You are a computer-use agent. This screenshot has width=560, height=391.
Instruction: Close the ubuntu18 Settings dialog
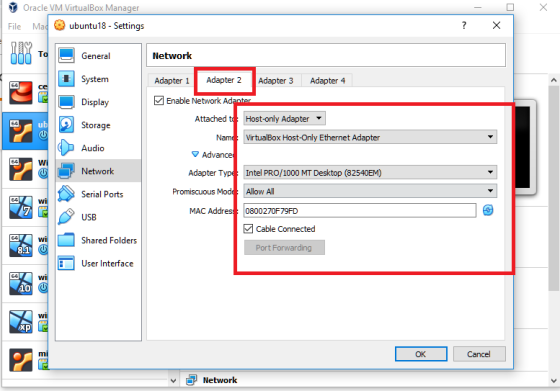(x=496, y=25)
